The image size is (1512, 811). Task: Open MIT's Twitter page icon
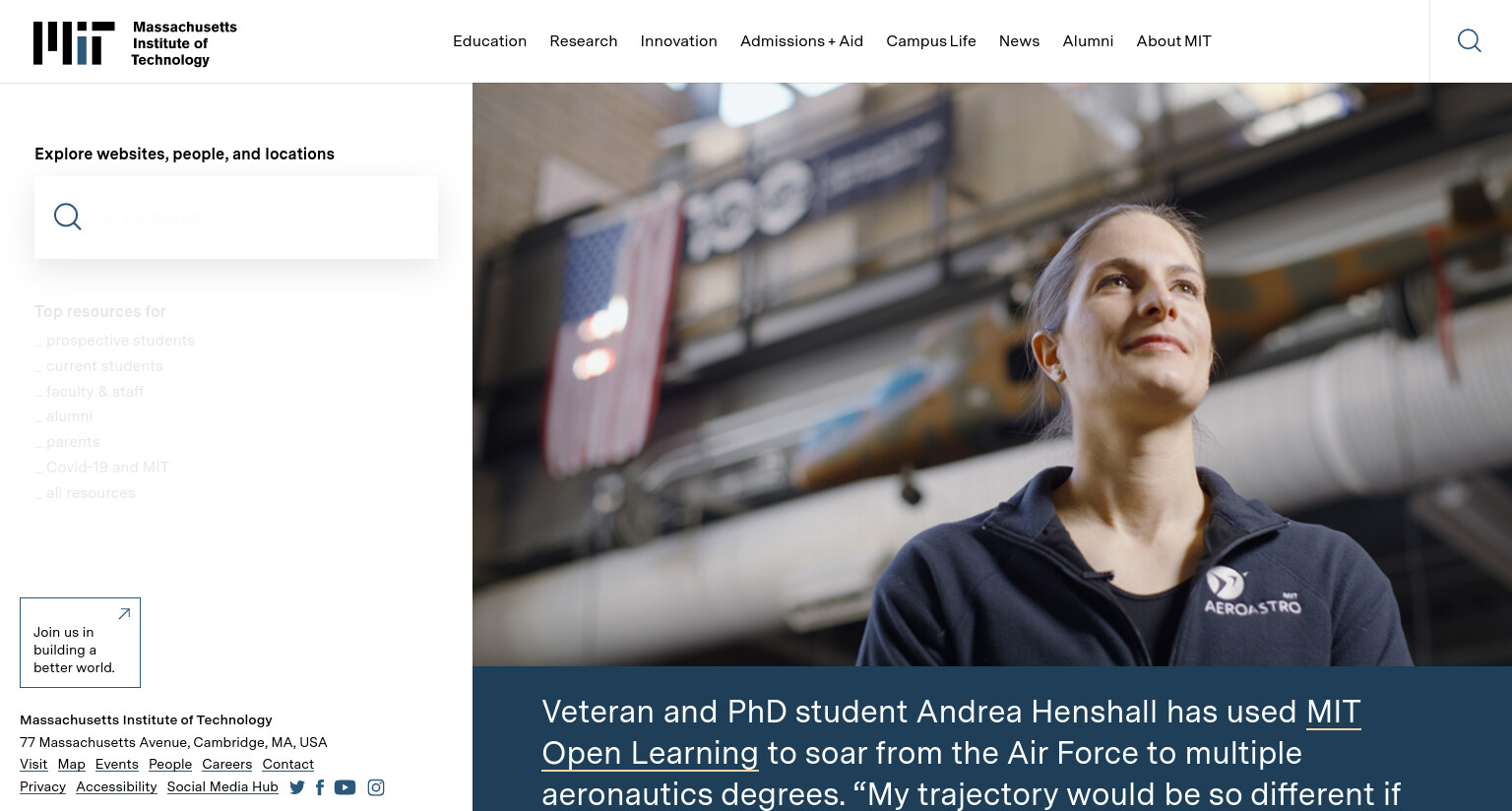[297, 787]
